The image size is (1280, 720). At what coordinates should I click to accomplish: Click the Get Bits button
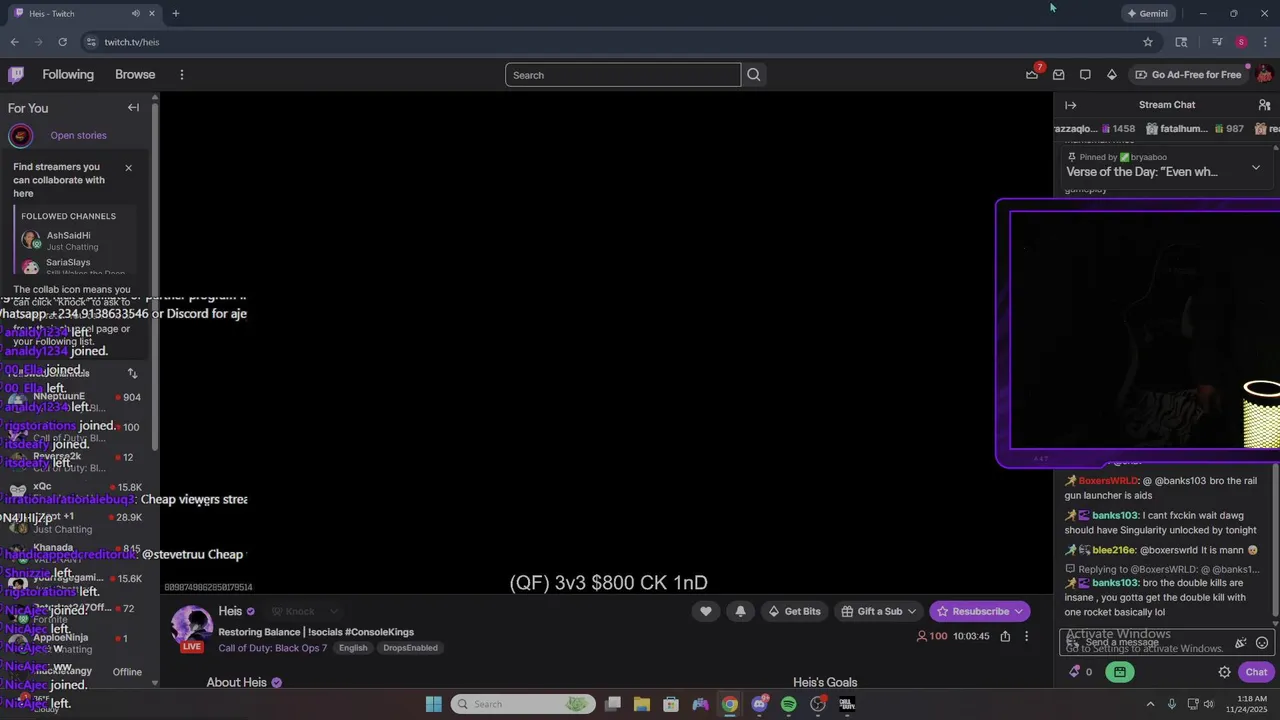pyautogui.click(x=794, y=611)
